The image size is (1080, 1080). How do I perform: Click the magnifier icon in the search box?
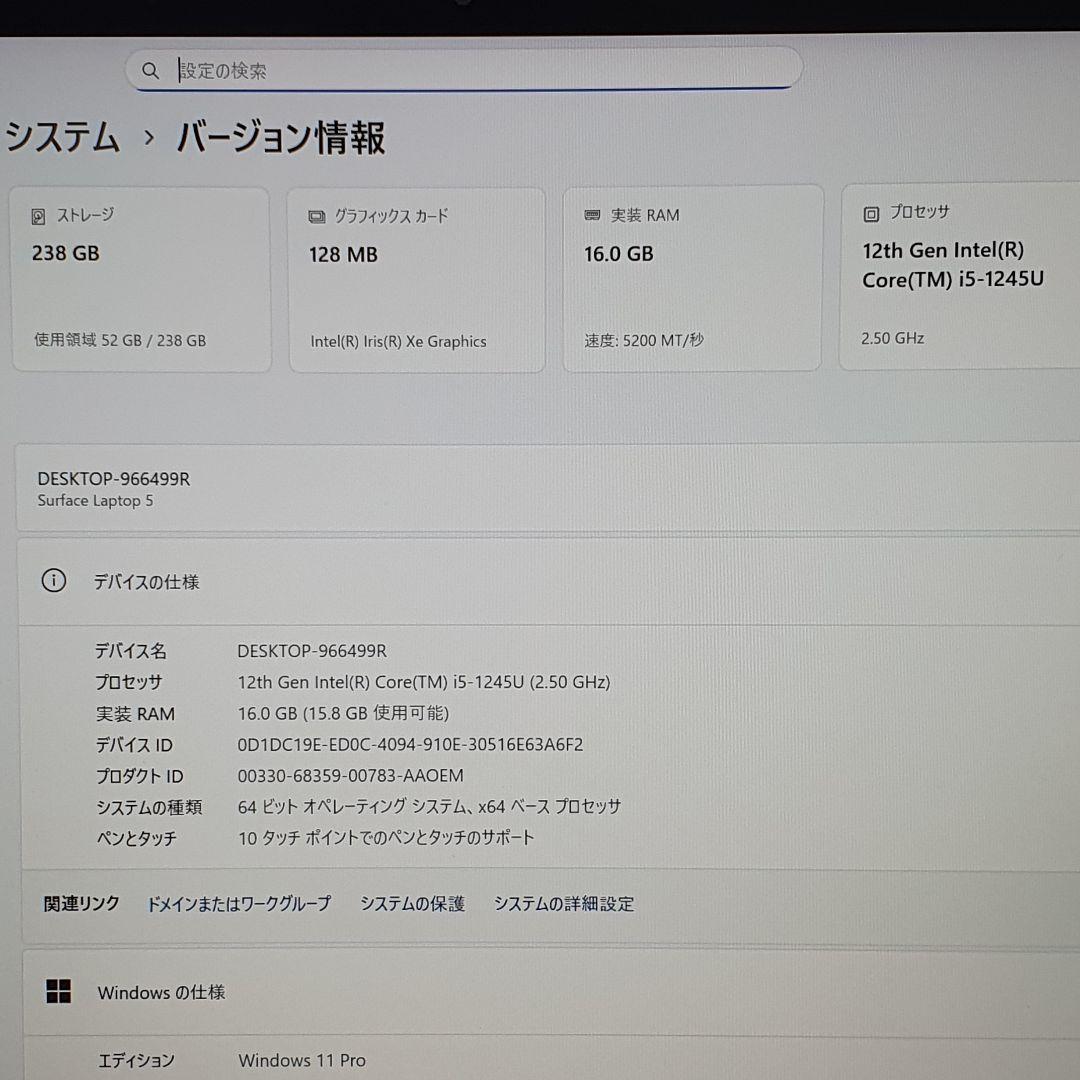point(151,70)
